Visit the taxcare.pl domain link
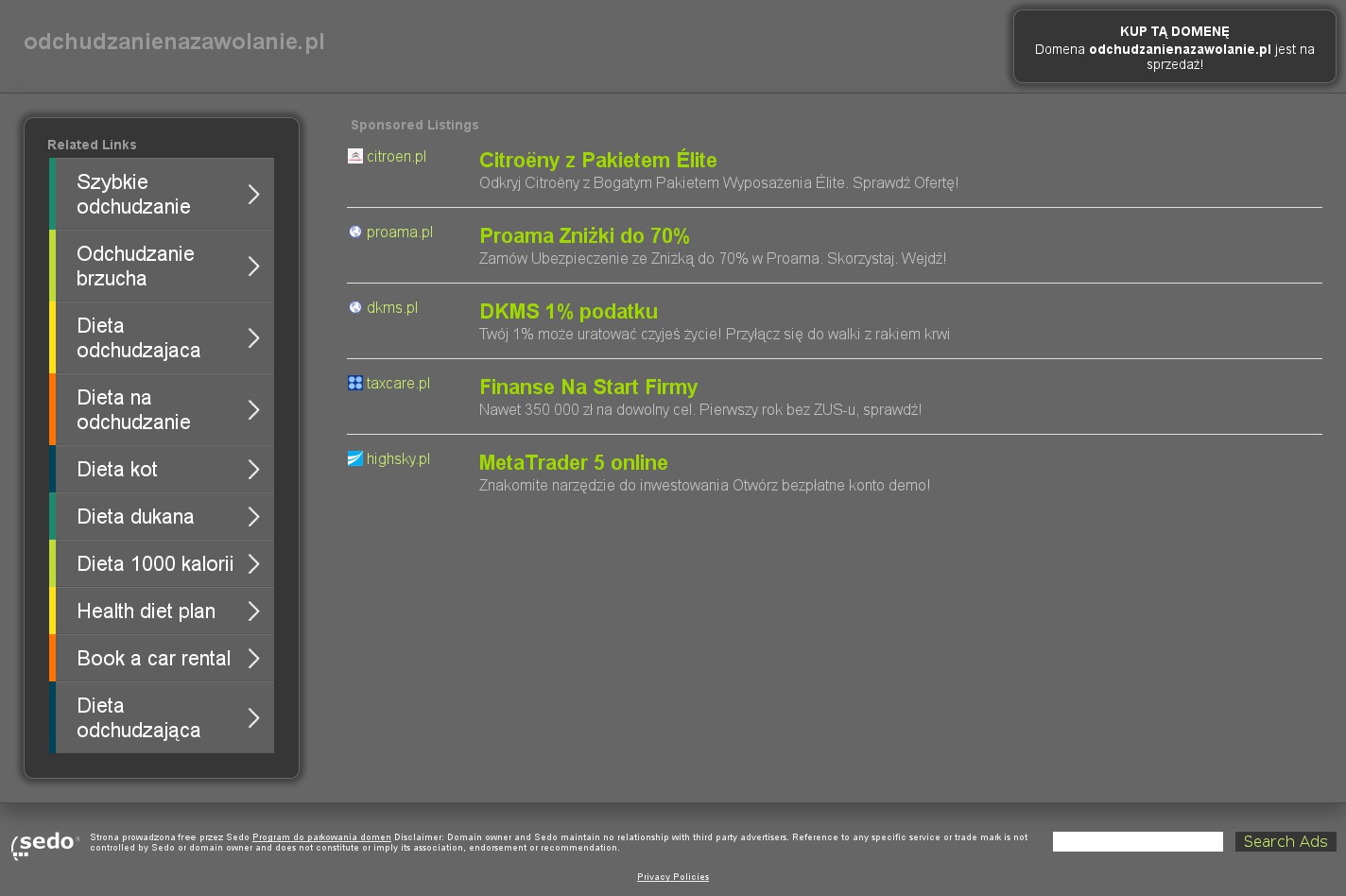The height and width of the screenshot is (896, 1346). tap(398, 383)
